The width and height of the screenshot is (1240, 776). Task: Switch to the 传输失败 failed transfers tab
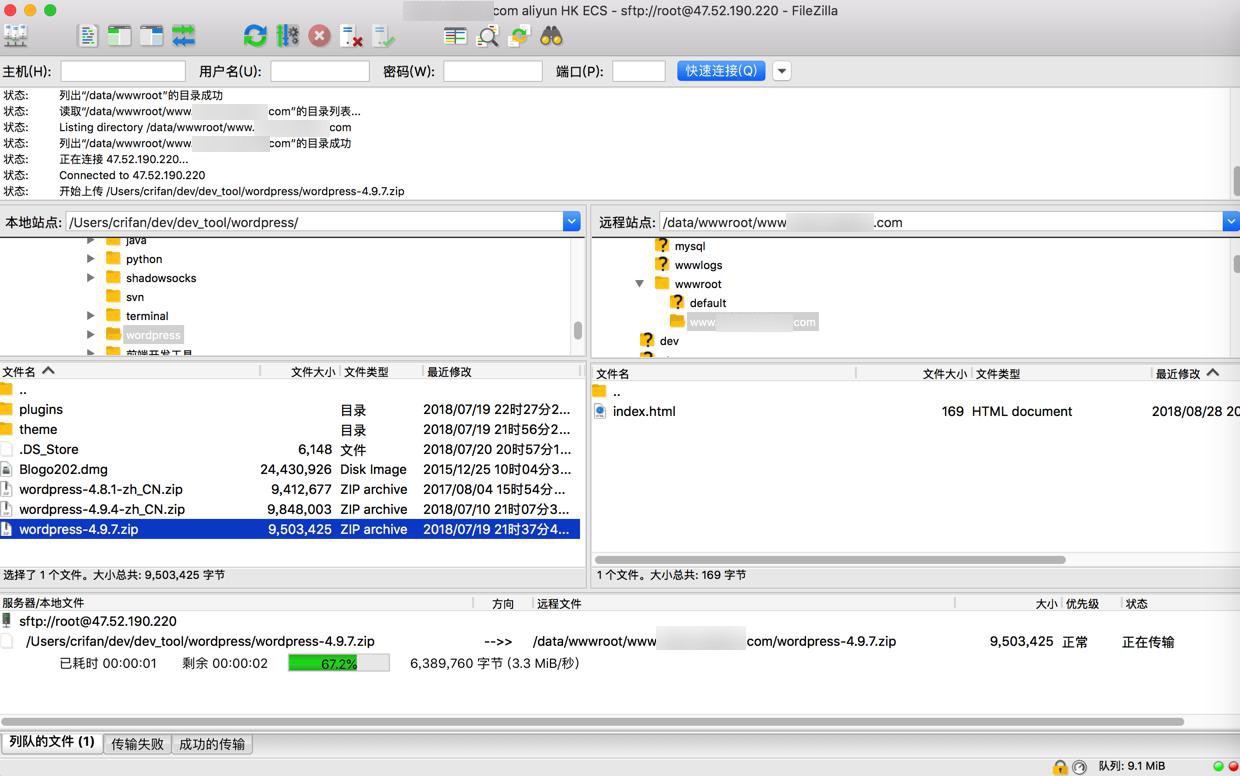point(138,744)
